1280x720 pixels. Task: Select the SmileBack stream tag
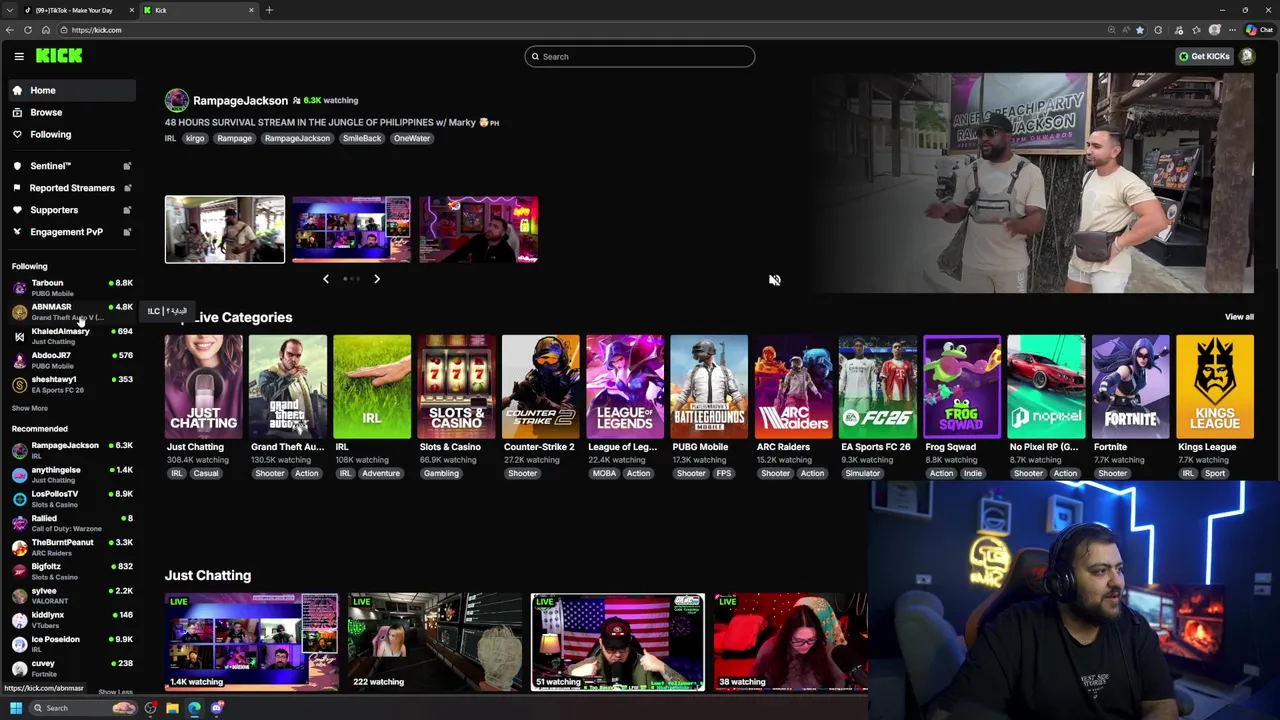(x=362, y=138)
